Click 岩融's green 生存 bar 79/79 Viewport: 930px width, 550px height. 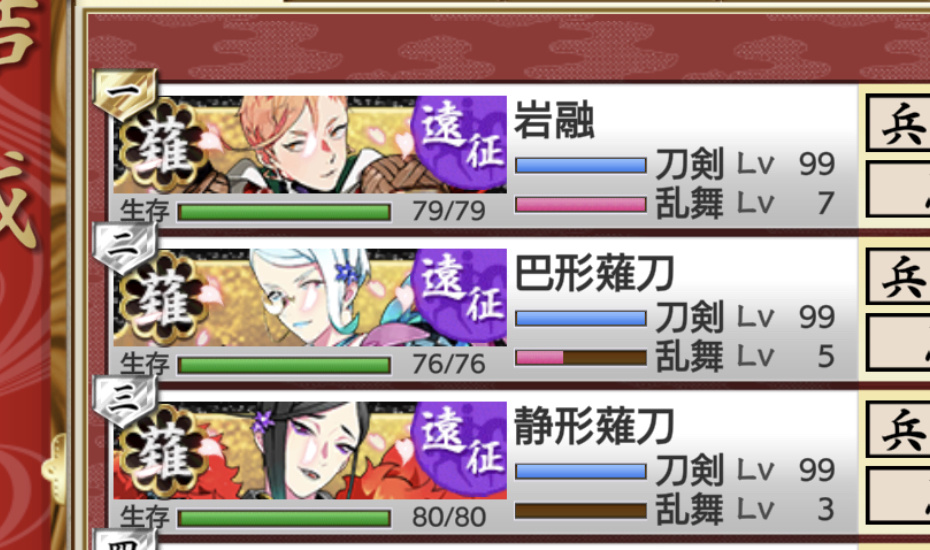(284, 212)
